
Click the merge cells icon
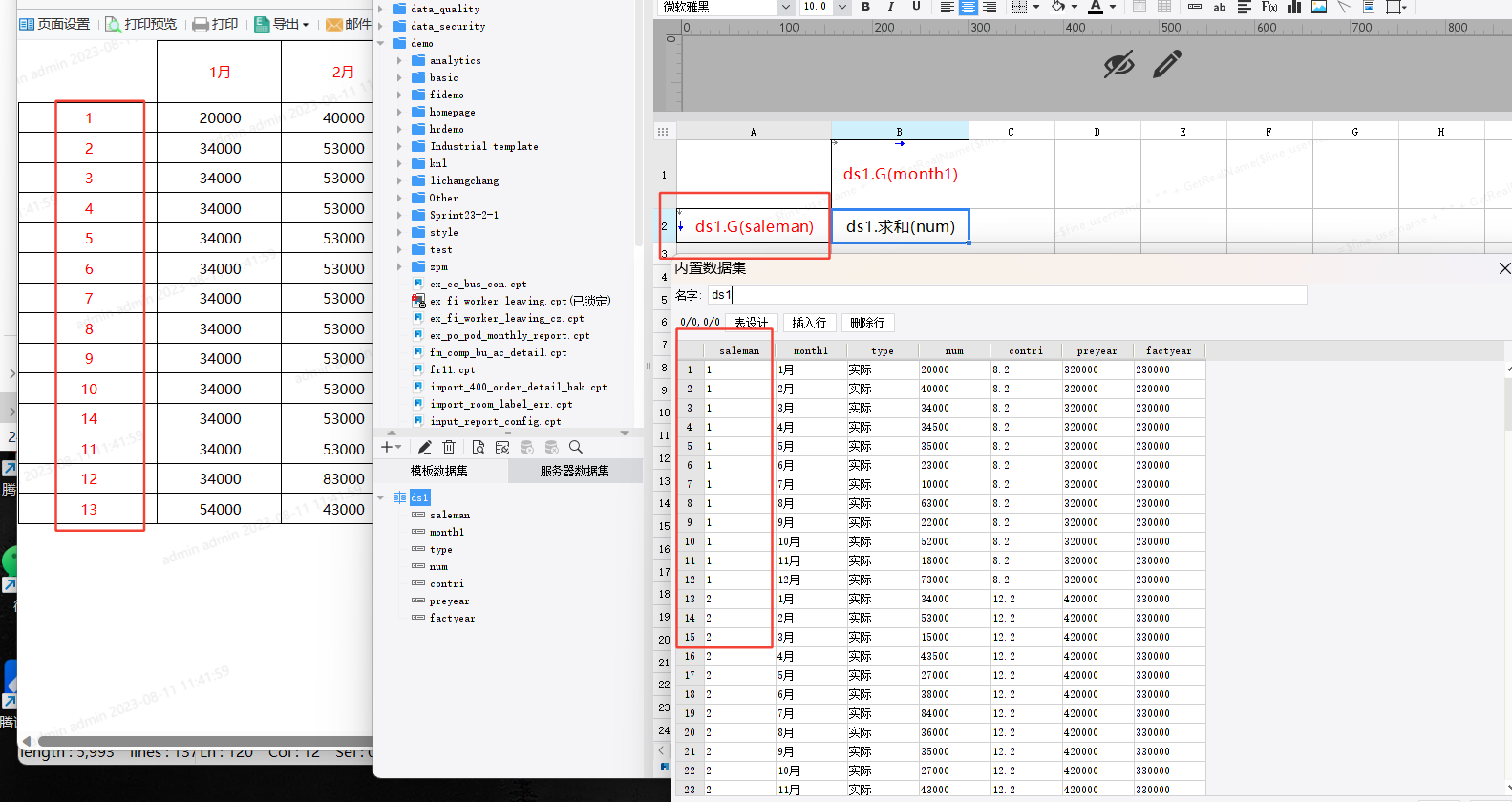point(1139,7)
